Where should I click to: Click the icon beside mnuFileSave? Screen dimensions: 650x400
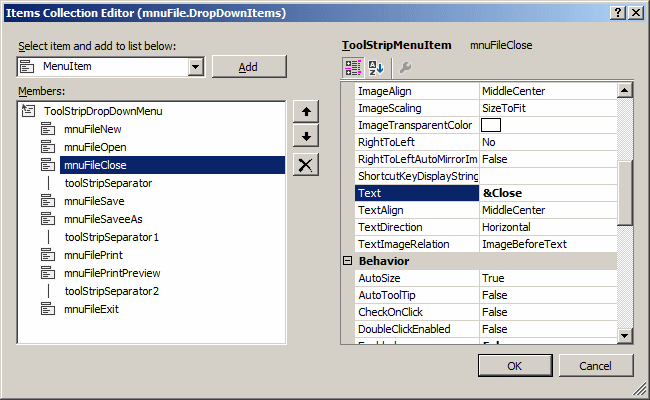[48, 201]
